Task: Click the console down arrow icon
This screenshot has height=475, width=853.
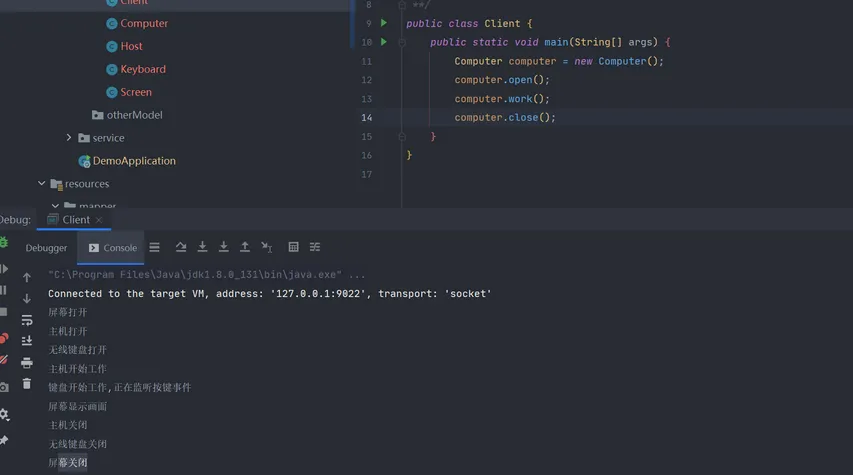Action: [27, 299]
